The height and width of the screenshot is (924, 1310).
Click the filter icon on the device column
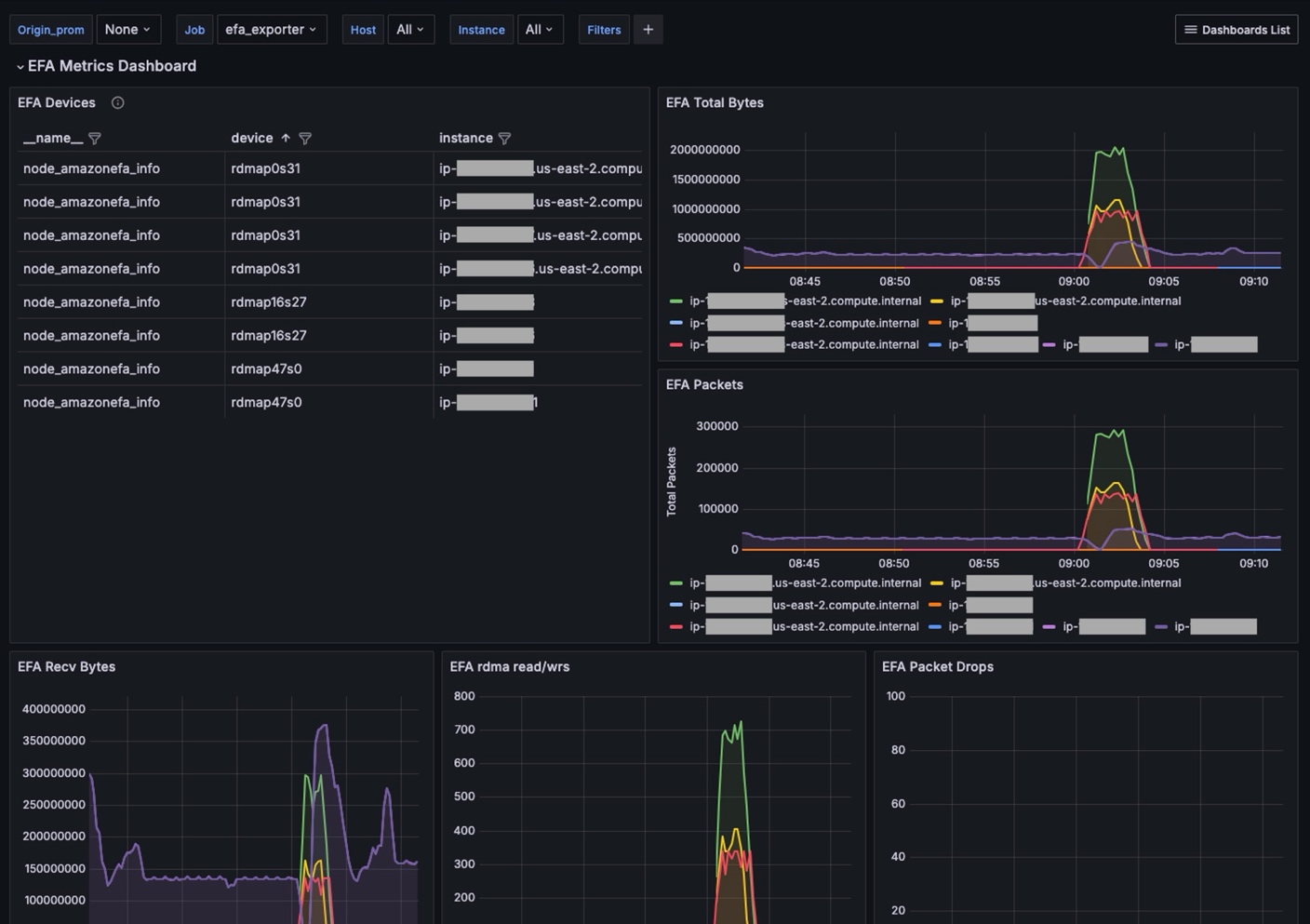(x=305, y=138)
